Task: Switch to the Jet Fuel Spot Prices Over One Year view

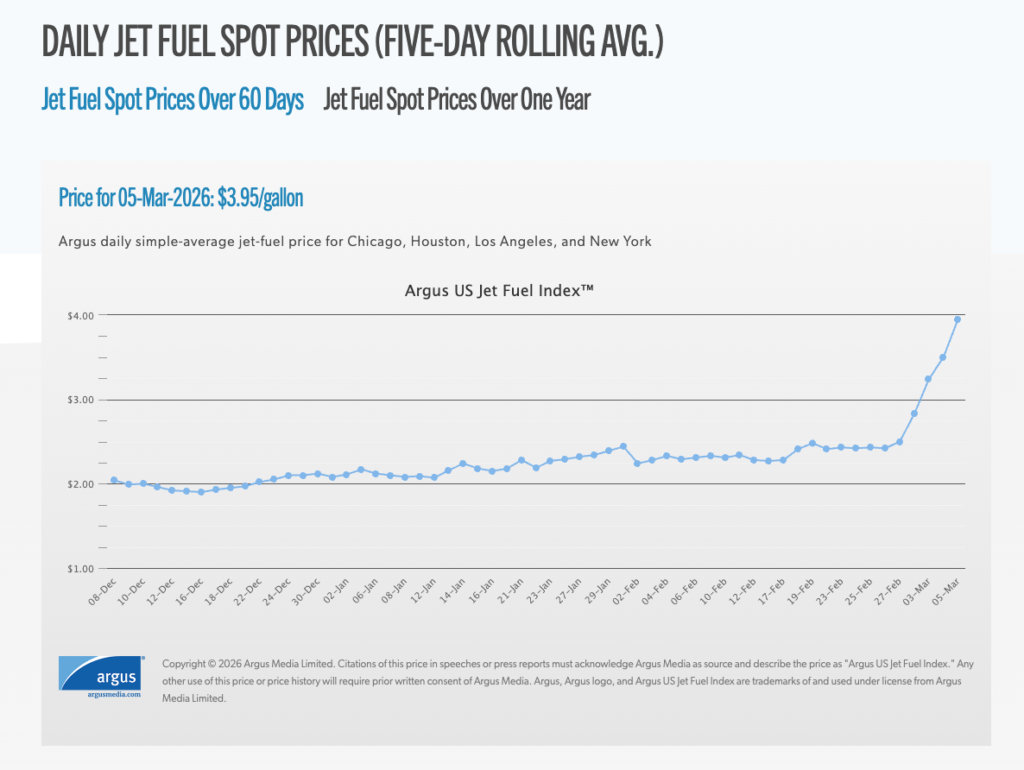Action: [457, 99]
